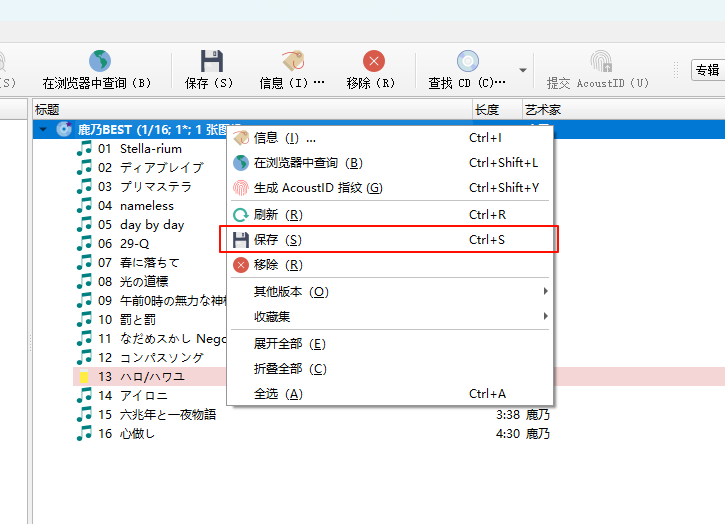Click the red Remove icon in toolbar
725x524 pixels.
pos(373,63)
